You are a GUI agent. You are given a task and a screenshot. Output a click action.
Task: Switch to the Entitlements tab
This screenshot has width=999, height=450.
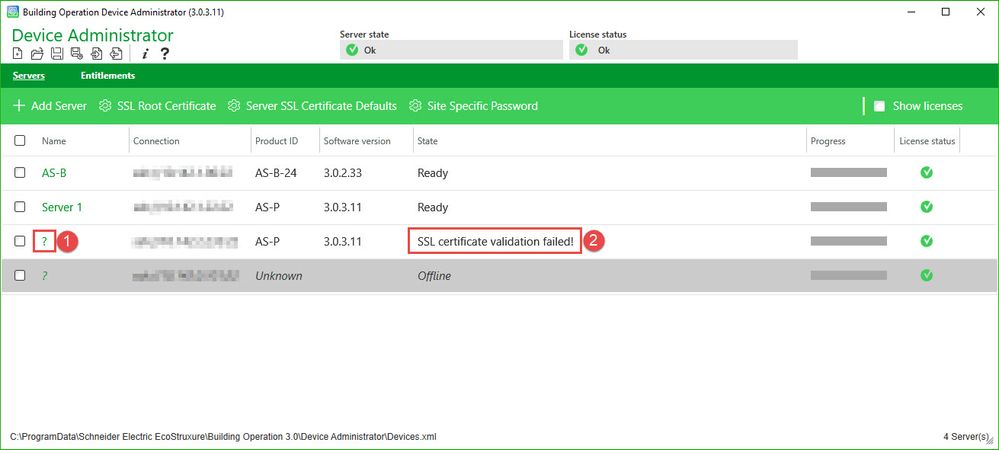tap(108, 76)
